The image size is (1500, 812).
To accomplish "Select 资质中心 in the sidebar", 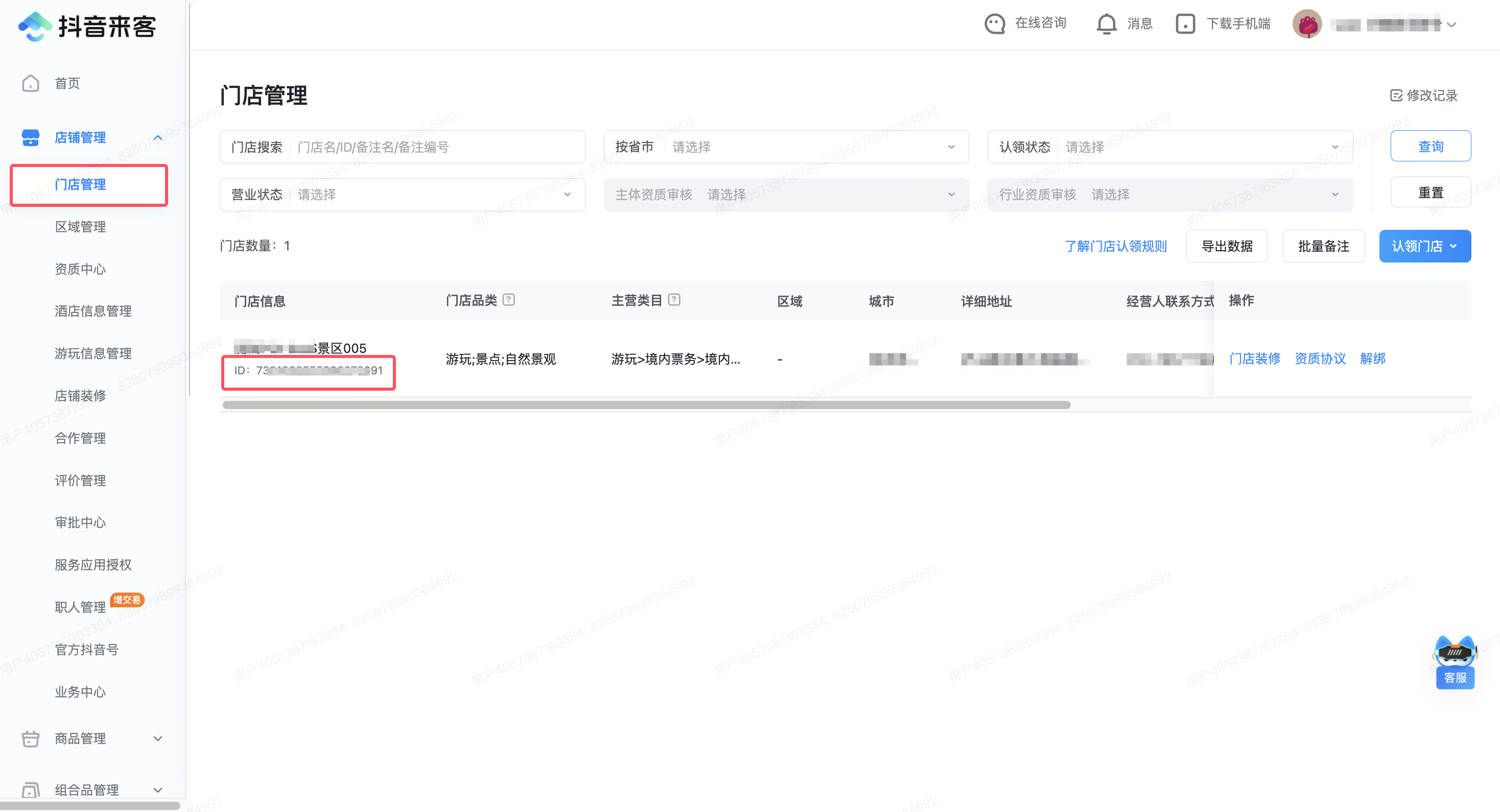I will [x=80, y=269].
